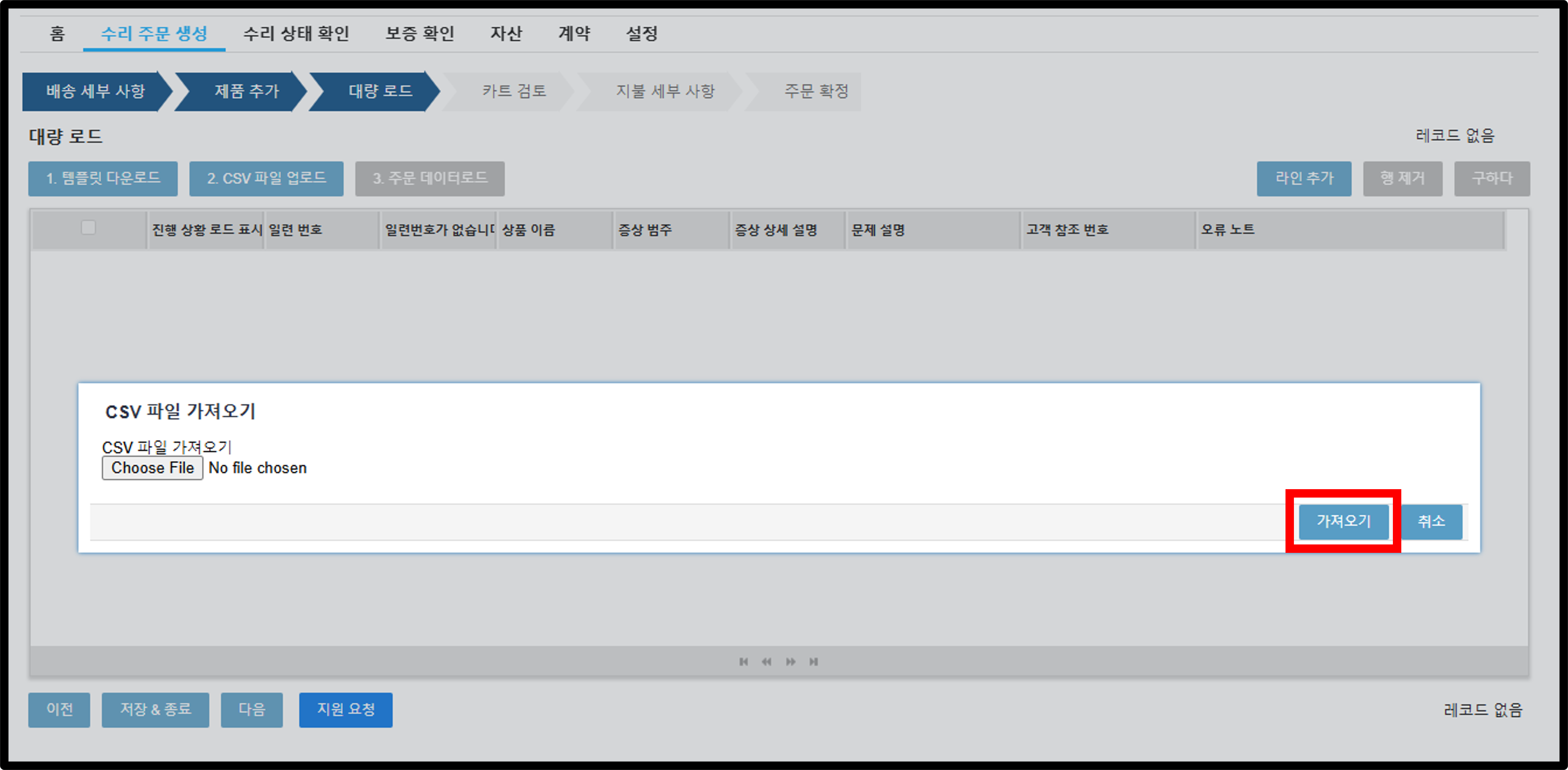Toggle the checkbox in column header
The image size is (1568, 770).
[x=88, y=227]
